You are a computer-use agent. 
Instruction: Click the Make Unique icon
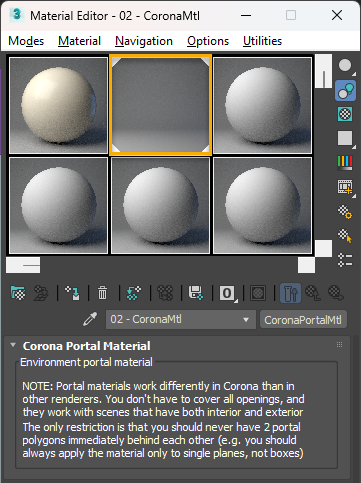165,293
